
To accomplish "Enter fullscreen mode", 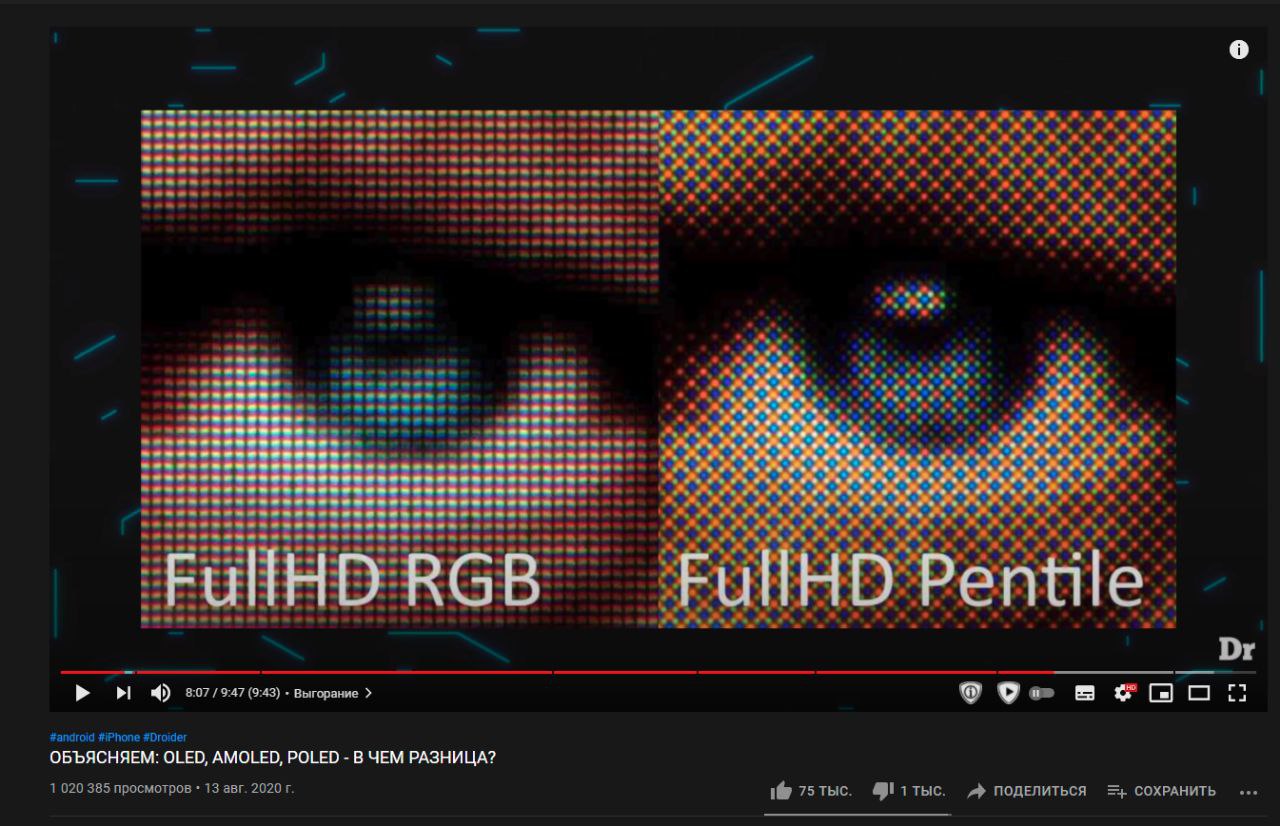I will tap(1237, 693).
